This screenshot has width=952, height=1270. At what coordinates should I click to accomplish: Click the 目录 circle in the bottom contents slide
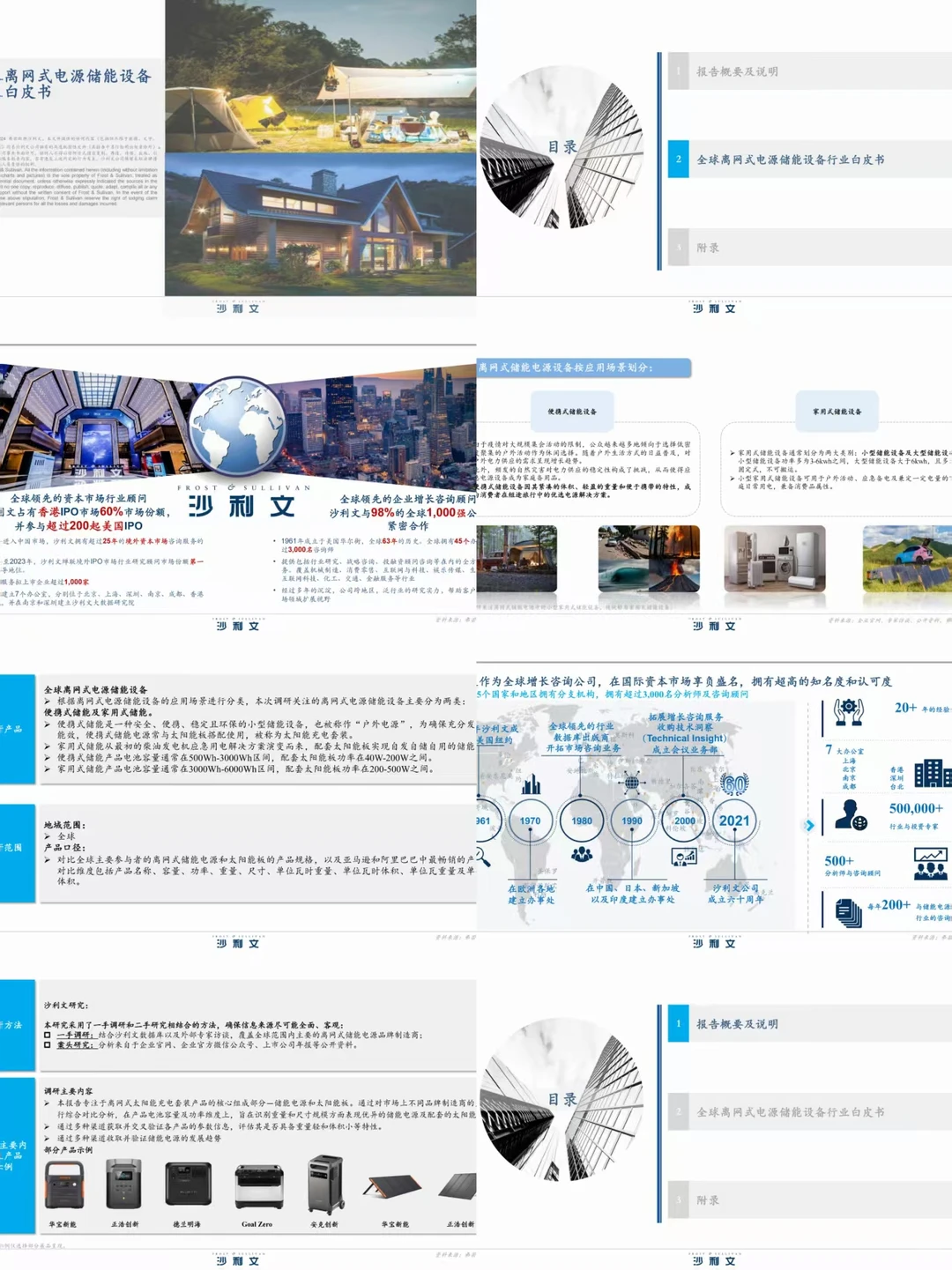562,1100
